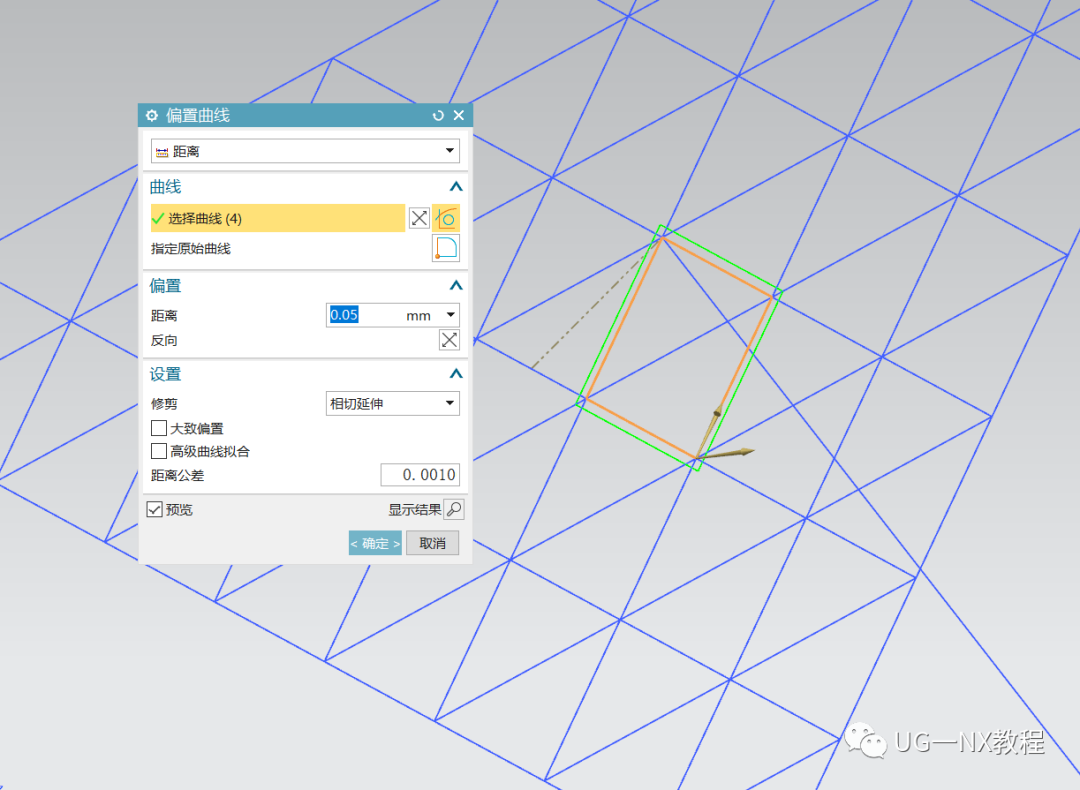Open the mm units dropdown
The width and height of the screenshot is (1080, 790).
(x=451, y=314)
